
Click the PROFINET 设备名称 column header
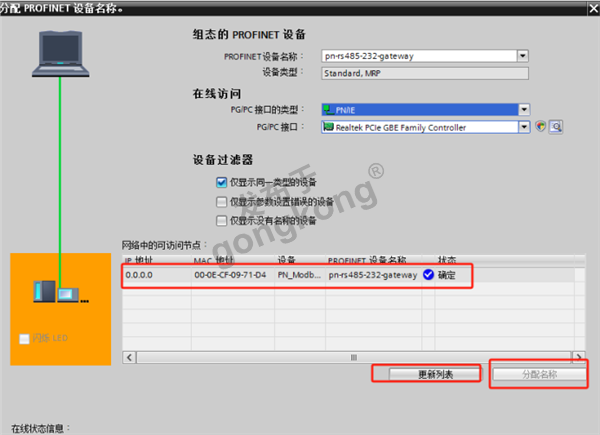point(373,260)
